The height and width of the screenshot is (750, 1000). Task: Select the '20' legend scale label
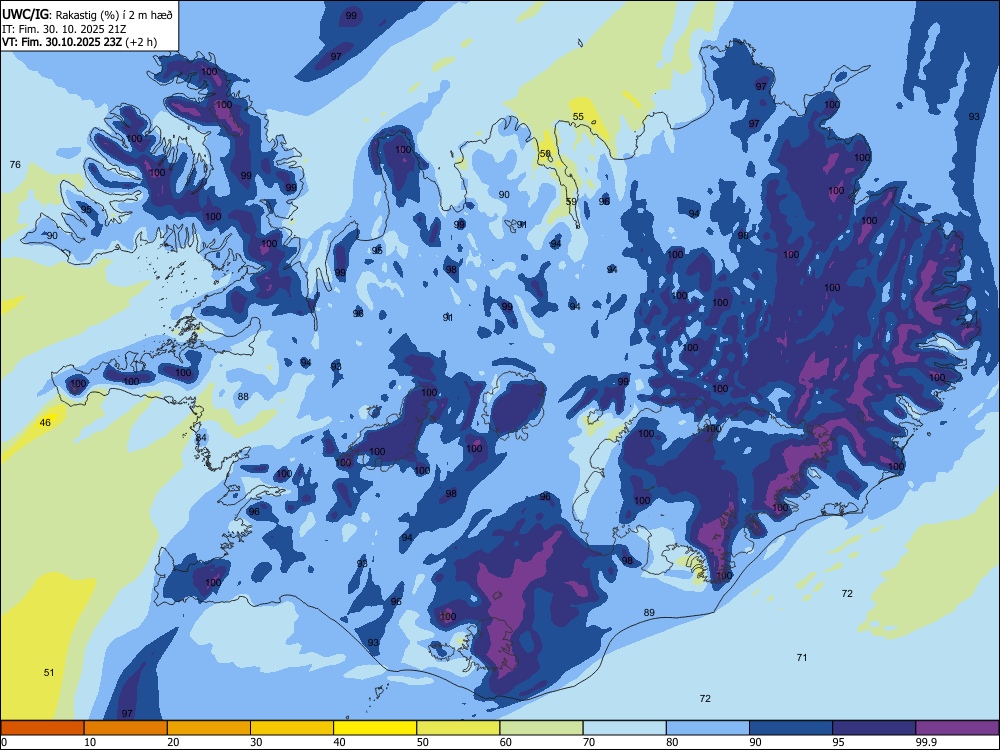click(173, 742)
